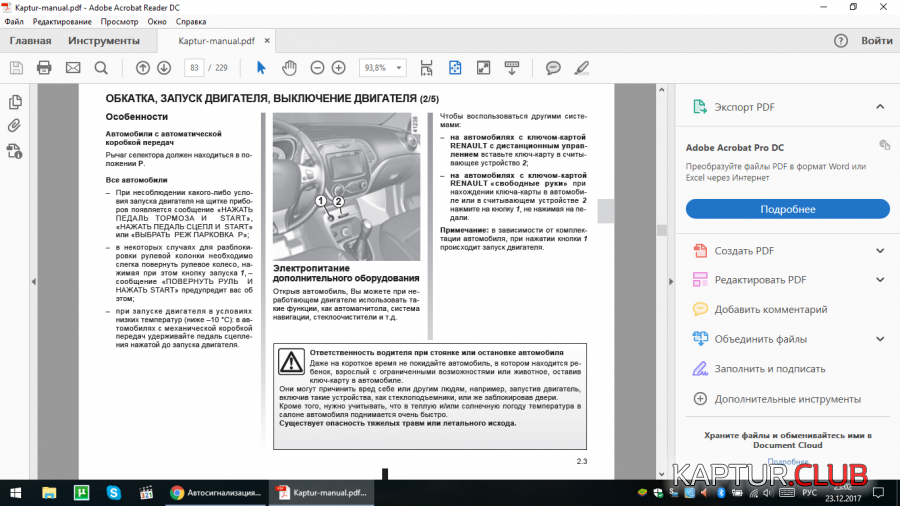The width and height of the screenshot is (900, 506).
Task: Open File Explorer from taskbar
Action: [x=49, y=493]
